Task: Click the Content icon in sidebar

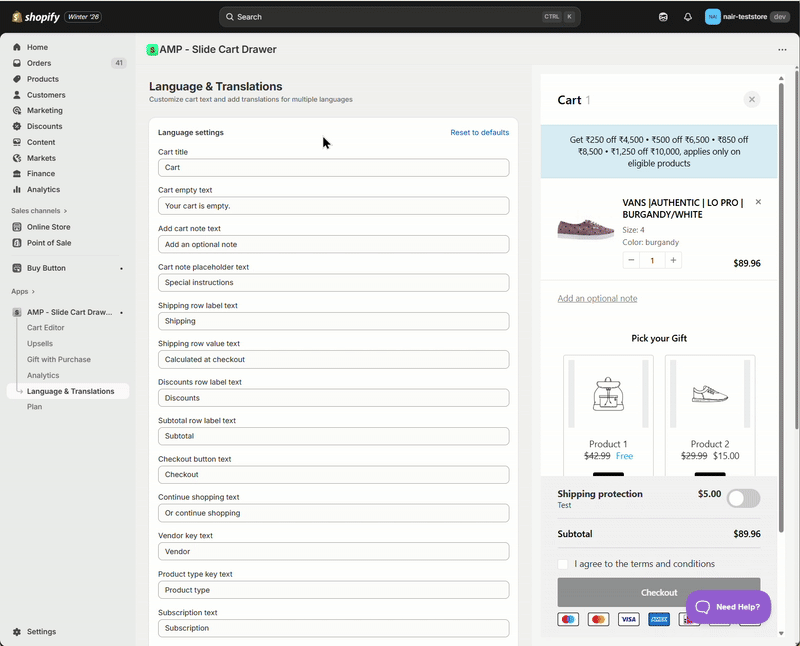Action: point(17,142)
